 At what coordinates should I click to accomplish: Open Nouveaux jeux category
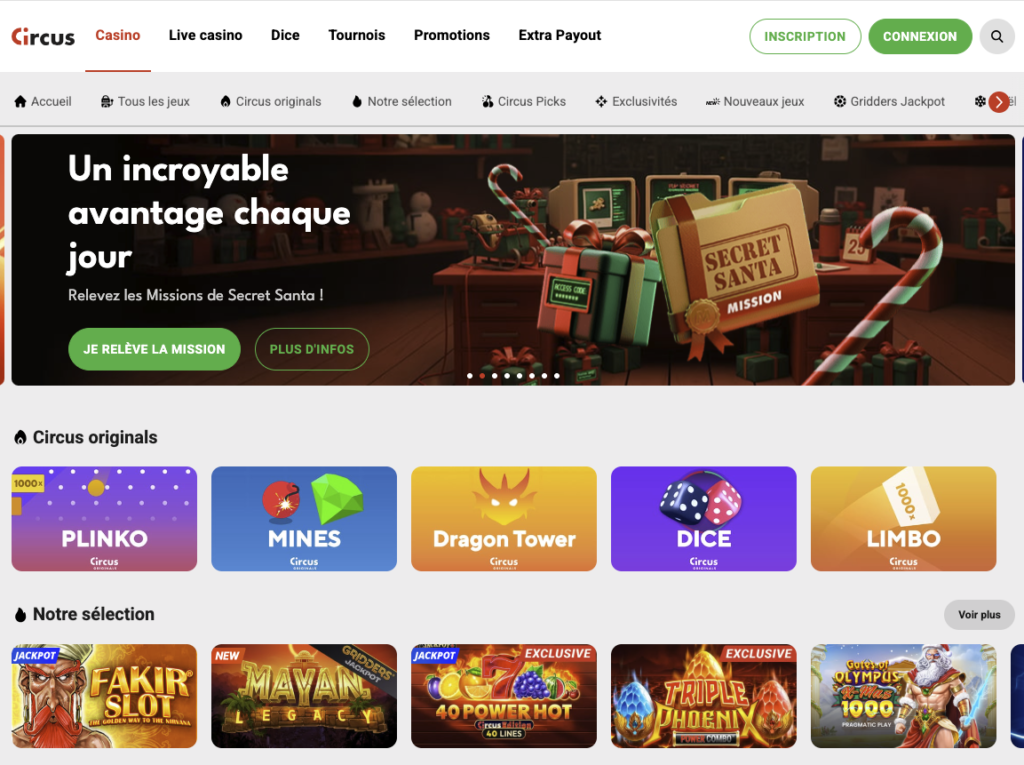pyautogui.click(x=755, y=101)
